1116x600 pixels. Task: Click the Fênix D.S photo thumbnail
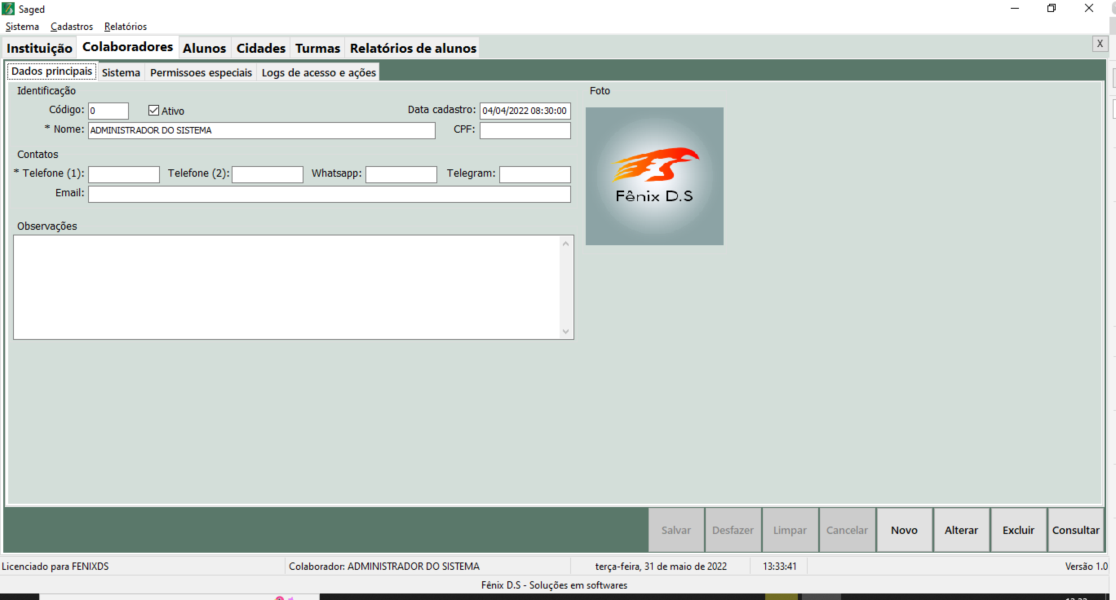[x=654, y=176]
